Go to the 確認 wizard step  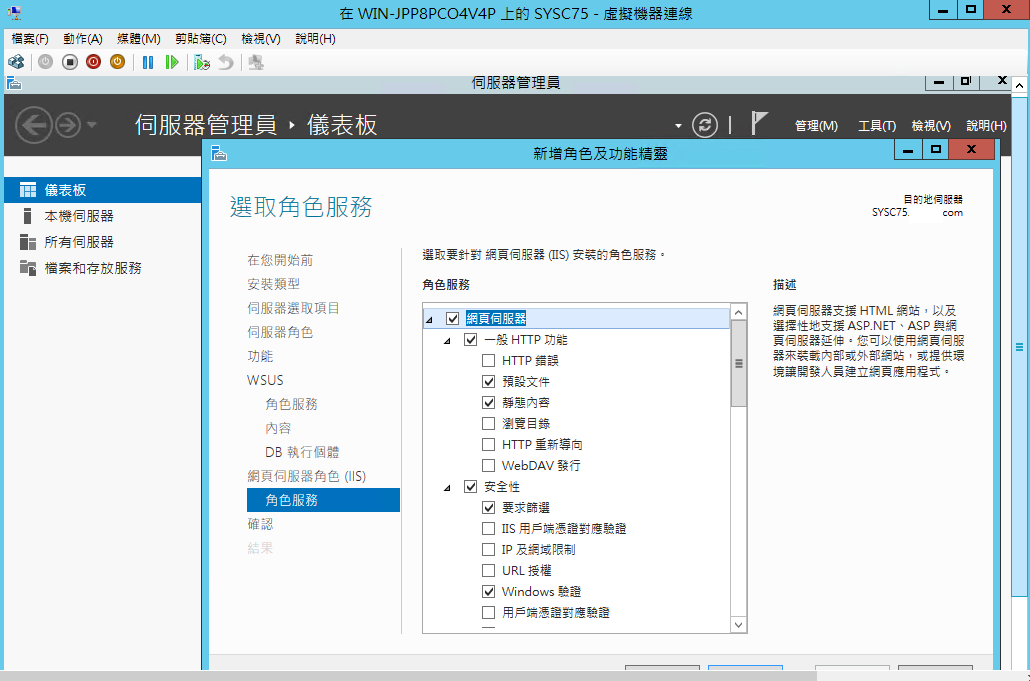coord(260,524)
